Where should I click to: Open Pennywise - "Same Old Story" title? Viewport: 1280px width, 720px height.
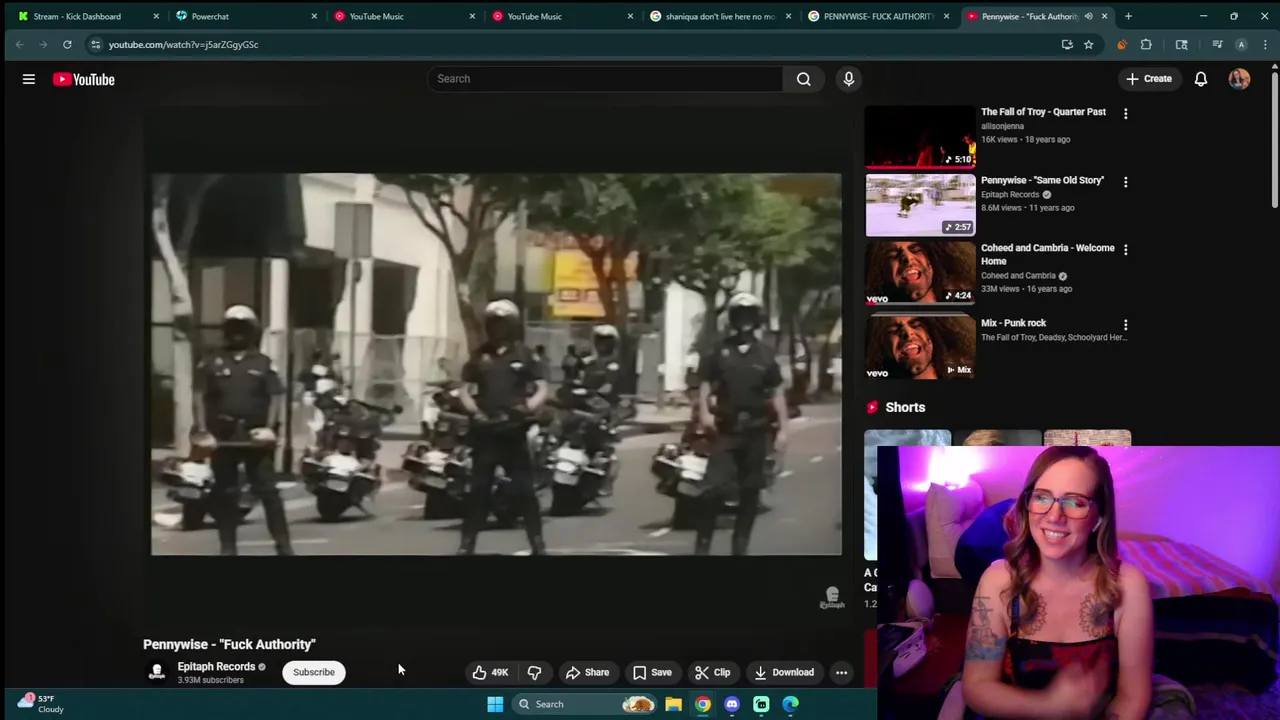pyautogui.click(x=1042, y=180)
